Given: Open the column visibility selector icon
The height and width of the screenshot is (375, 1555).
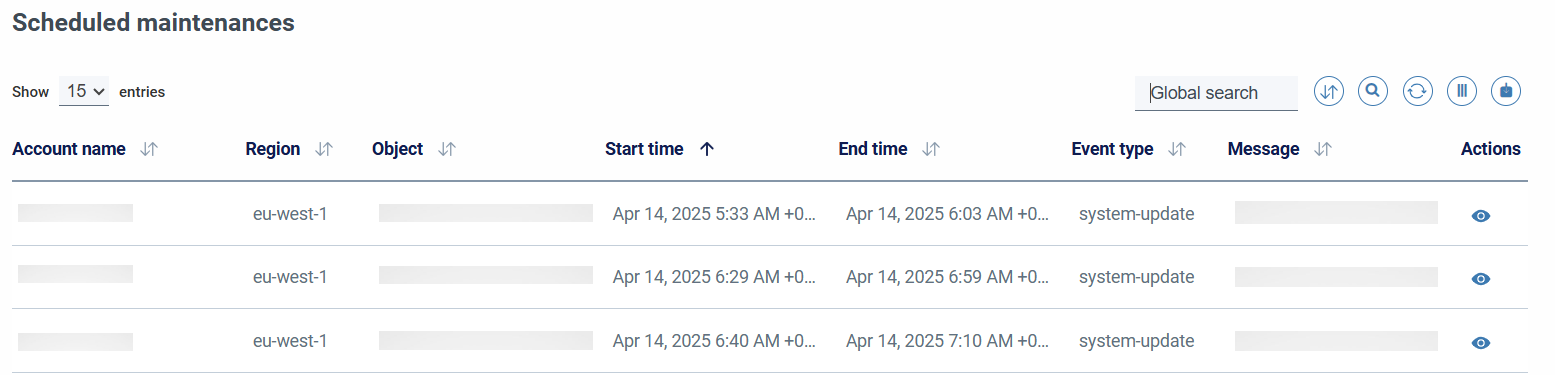Looking at the screenshot, I should tap(1462, 91).
